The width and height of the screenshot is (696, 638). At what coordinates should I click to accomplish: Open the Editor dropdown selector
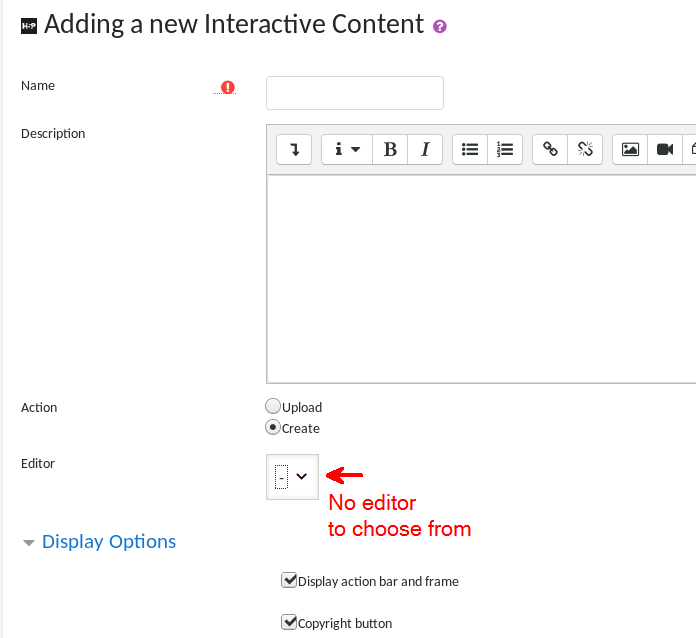(x=292, y=477)
